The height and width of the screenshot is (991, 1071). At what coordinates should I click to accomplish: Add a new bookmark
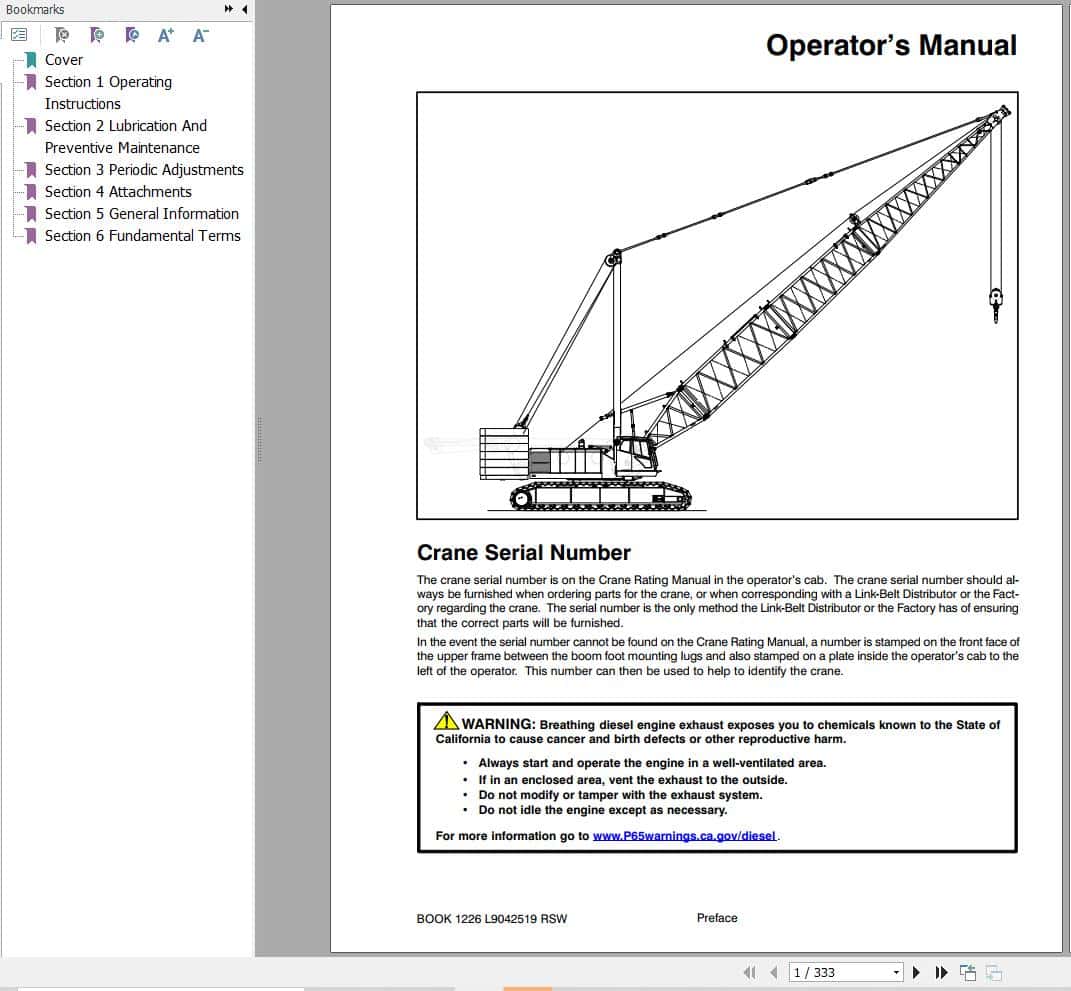coord(97,33)
